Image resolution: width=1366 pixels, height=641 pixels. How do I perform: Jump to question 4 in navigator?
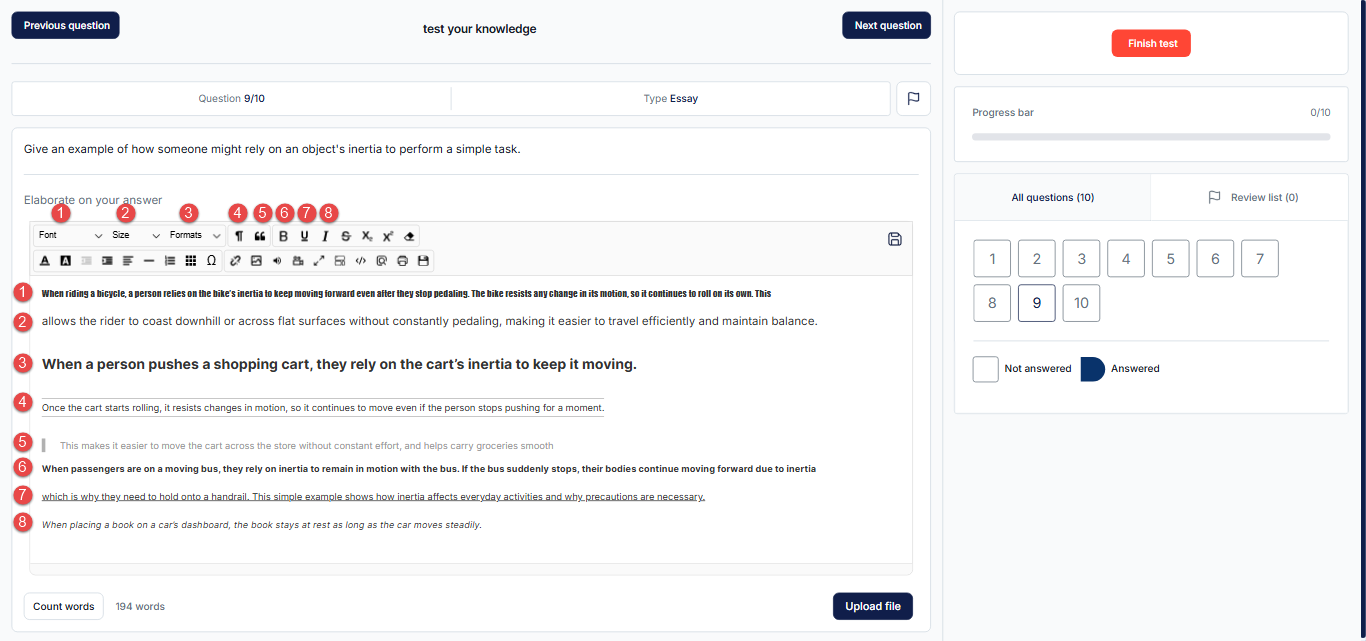(x=1126, y=259)
